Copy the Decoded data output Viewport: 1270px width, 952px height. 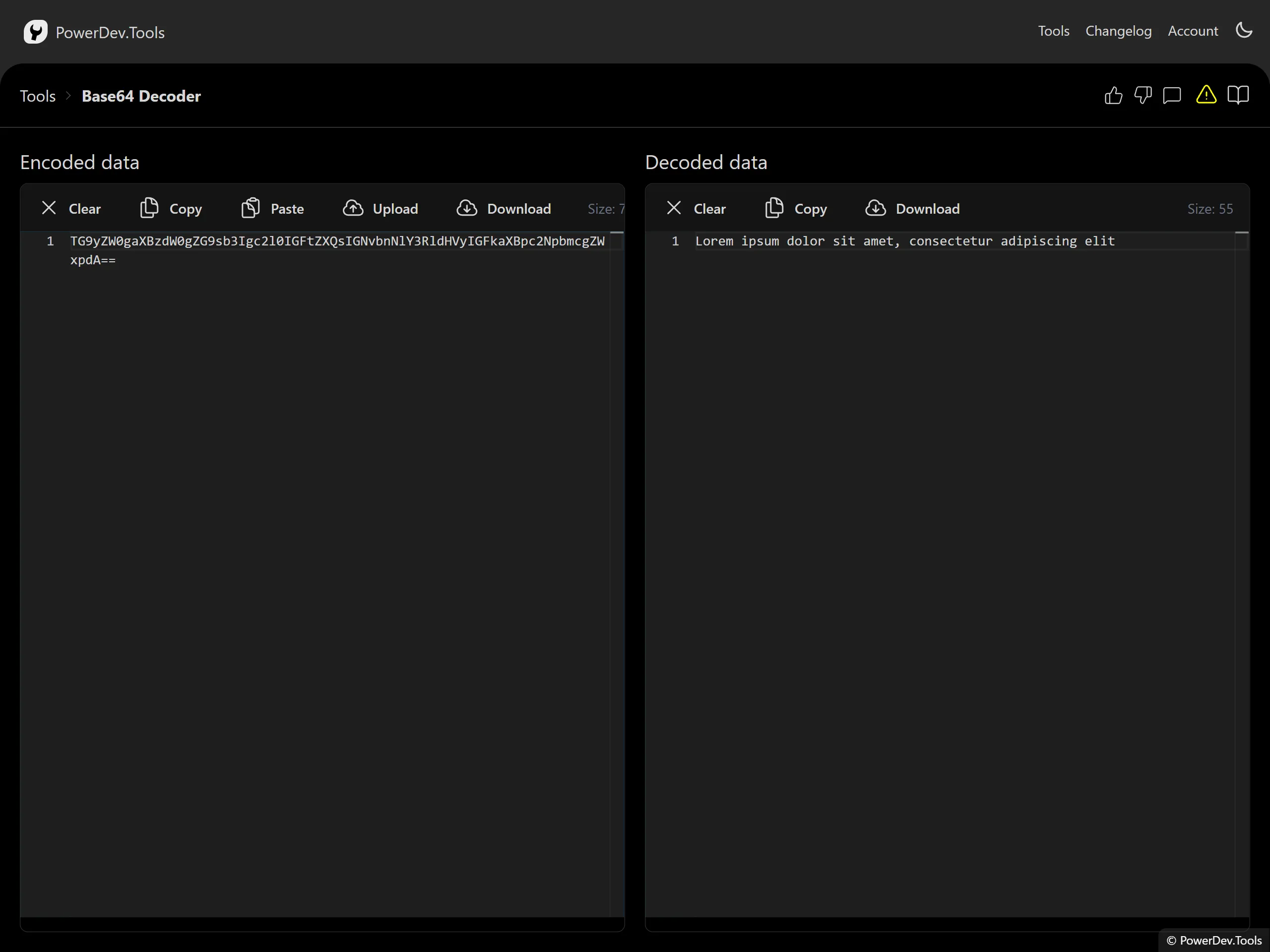point(796,208)
